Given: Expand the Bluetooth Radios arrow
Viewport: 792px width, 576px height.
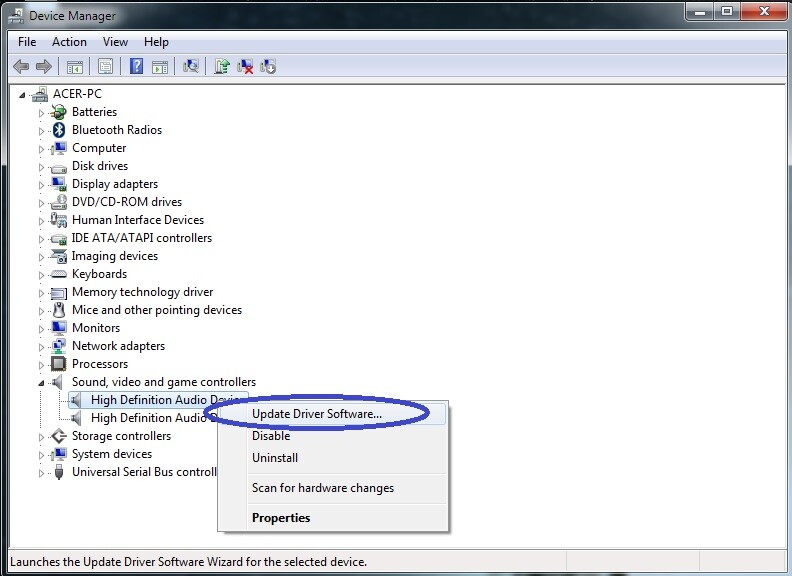Looking at the screenshot, I should tap(41, 131).
